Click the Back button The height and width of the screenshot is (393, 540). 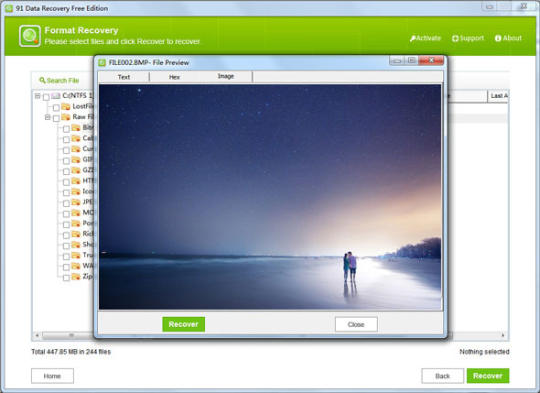coord(443,376)
